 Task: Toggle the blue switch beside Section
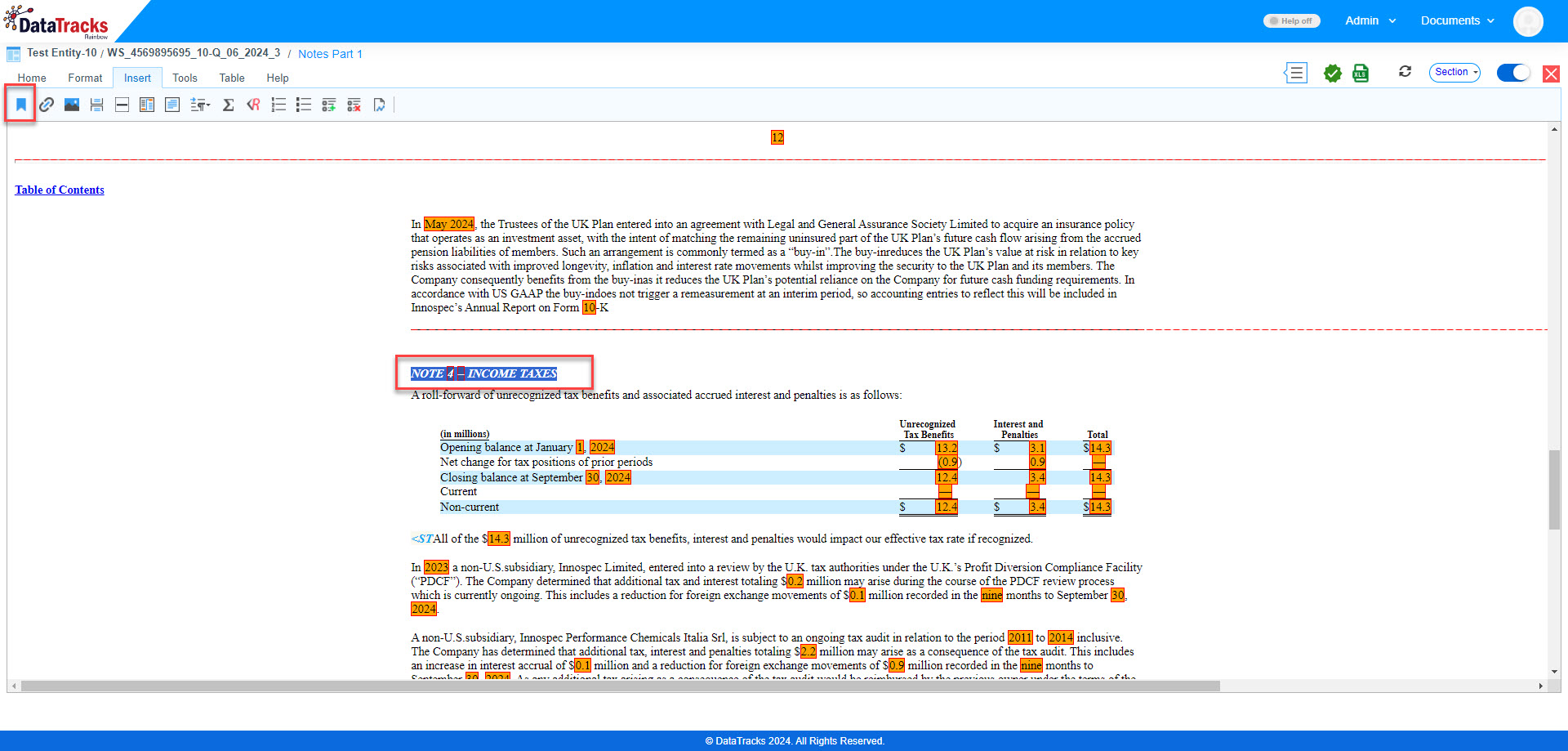pos(1513,73)
